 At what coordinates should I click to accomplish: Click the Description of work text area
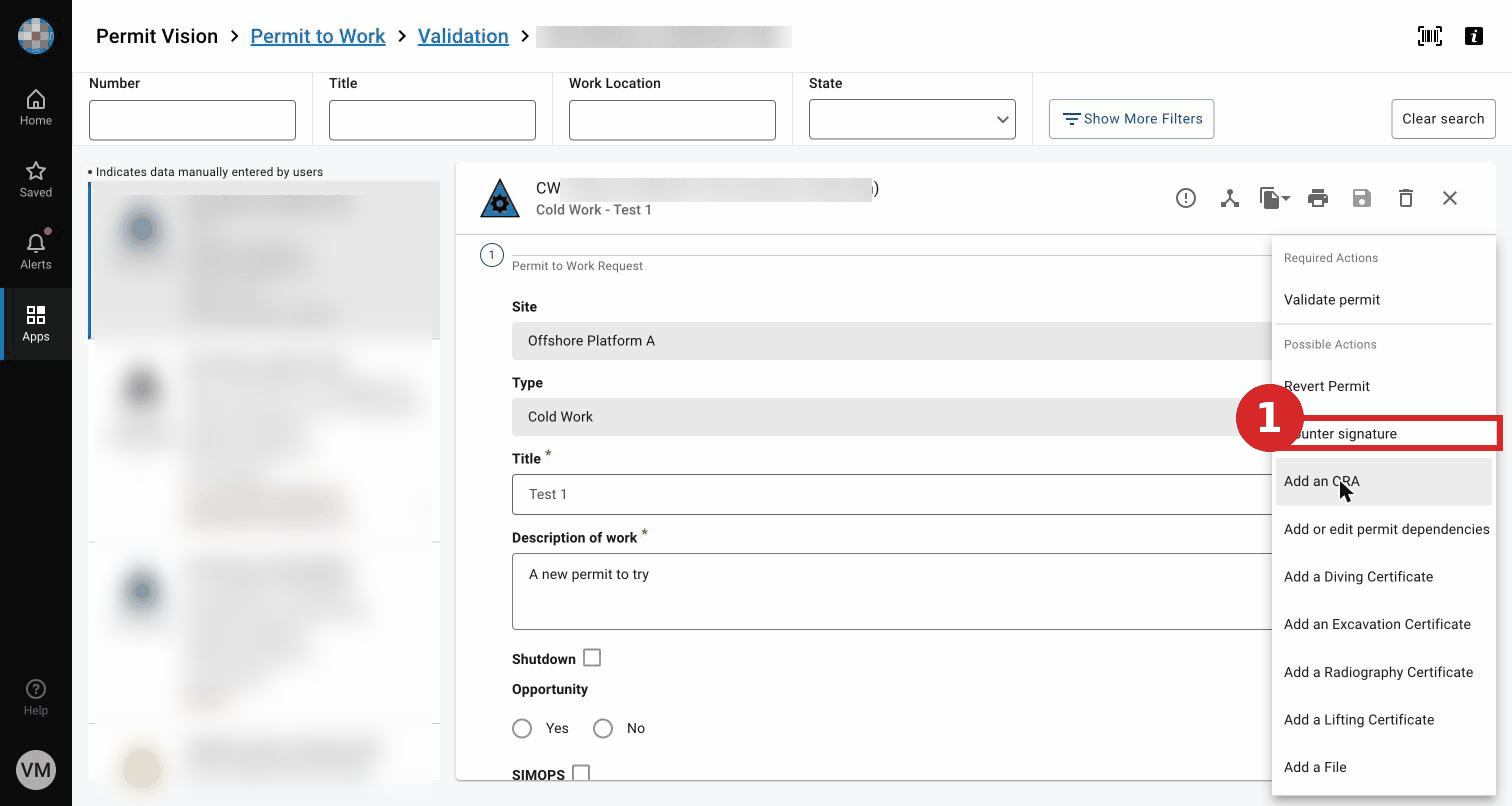click(892, 592)
